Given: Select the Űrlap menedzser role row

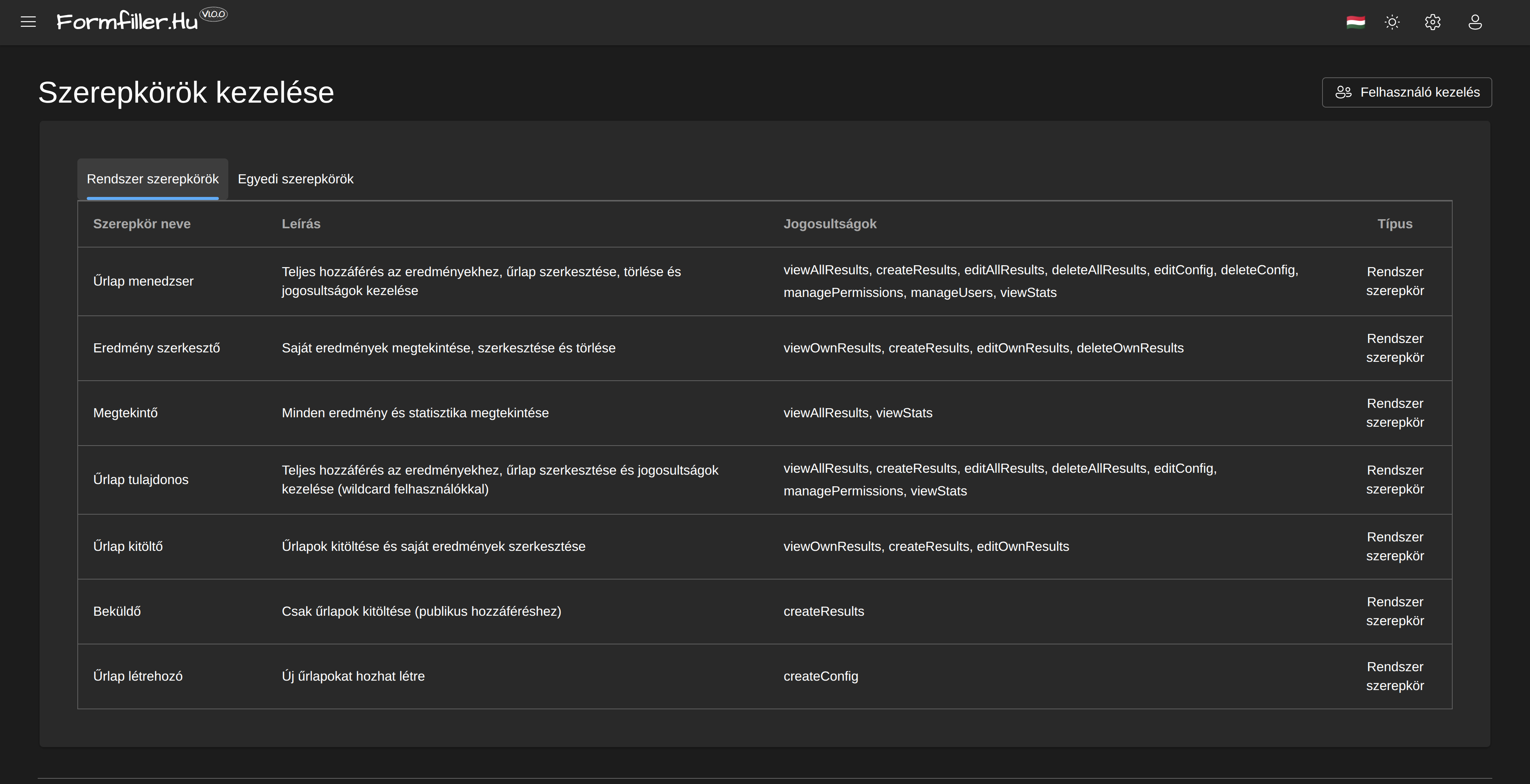Looking at the screenshot, I should click(x=143, y=281).
